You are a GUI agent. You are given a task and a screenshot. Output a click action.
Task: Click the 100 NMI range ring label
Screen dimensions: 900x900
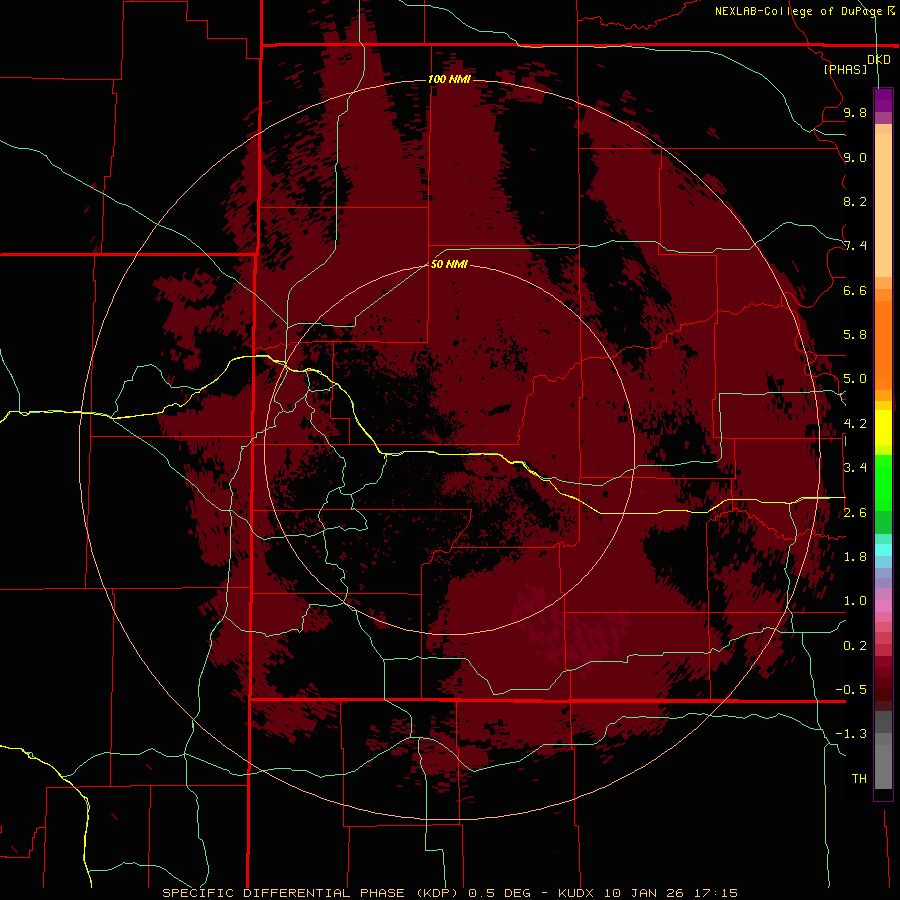[449, 79]
